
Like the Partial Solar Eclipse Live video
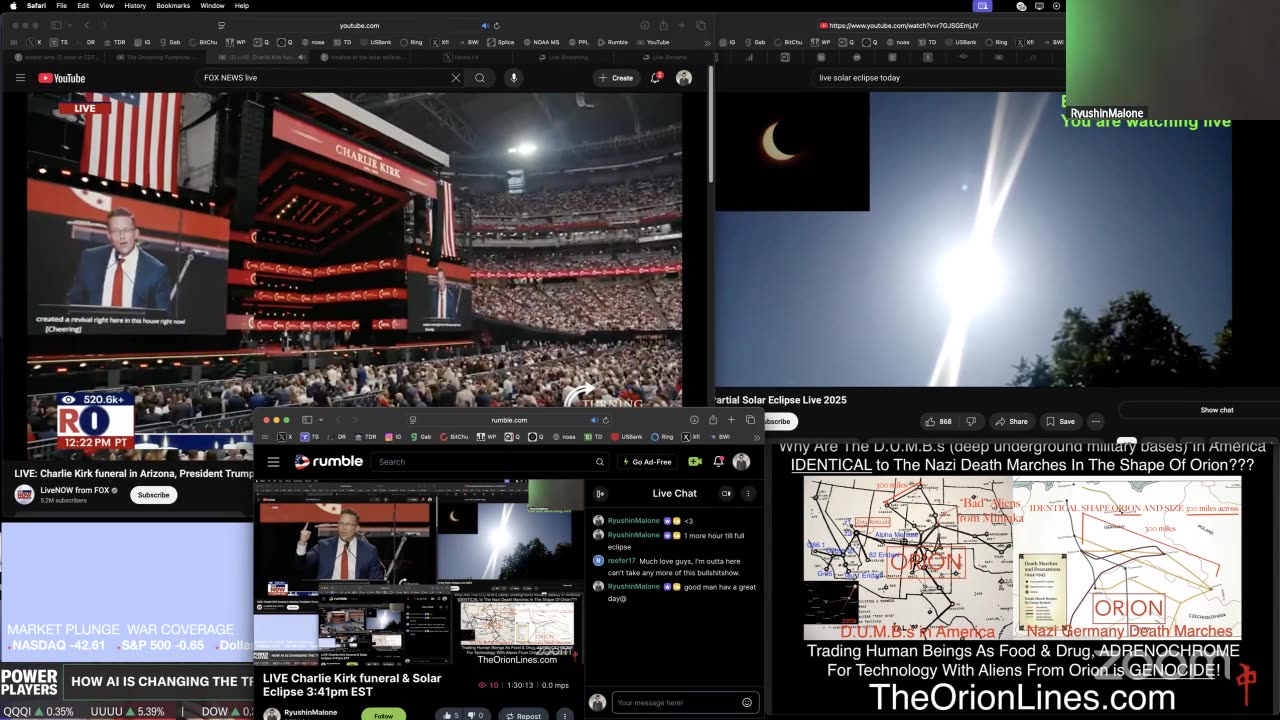point(938,422)
